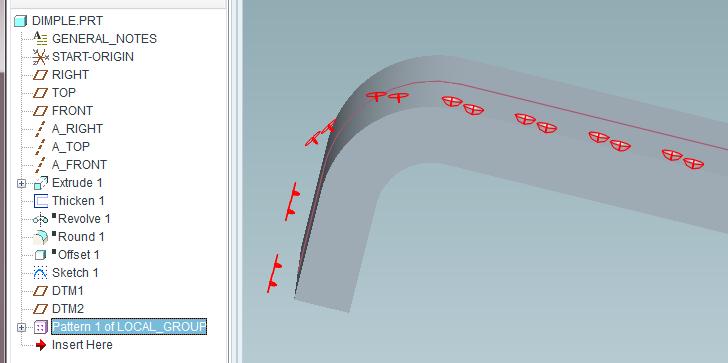Click the Pattern 1 group icon
Viewport: 728px width, 363px height.
[x=41, y=327]
